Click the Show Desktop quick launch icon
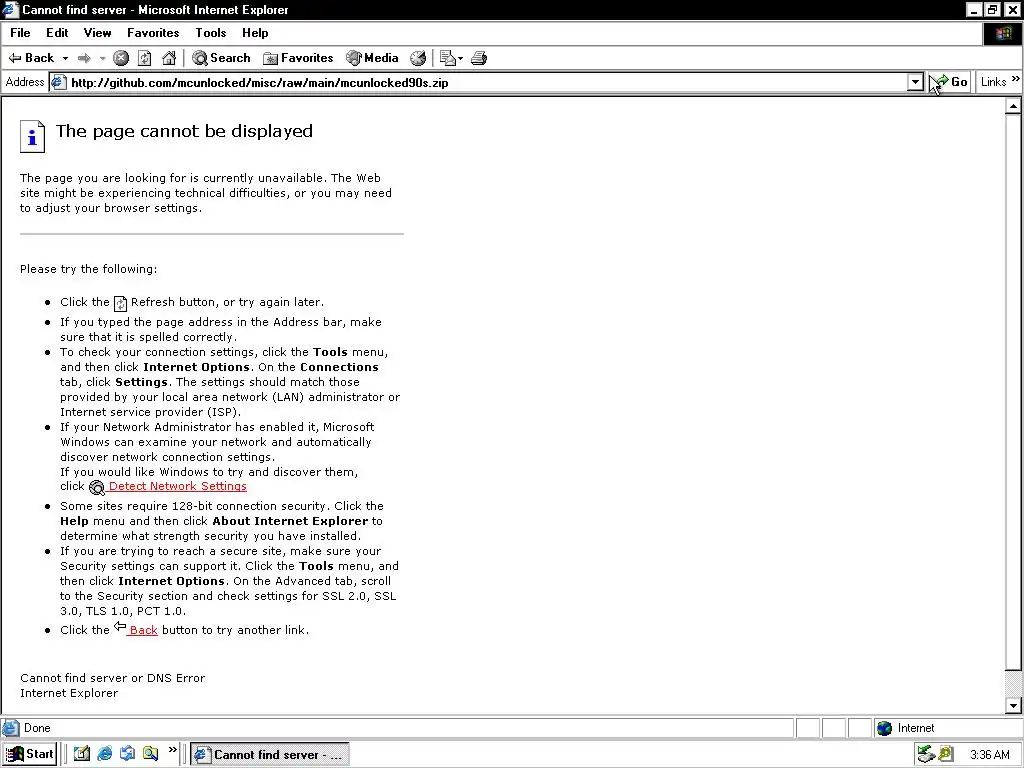 tap(82, 754)
